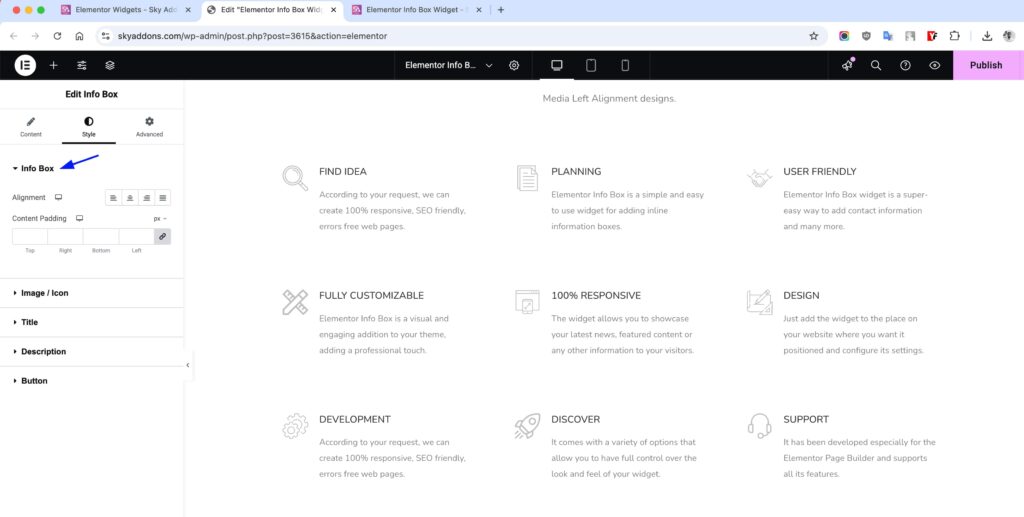The height and width of the screenshot is (517, 1024).
Task: Focus the Left padding input
Action: tap(136, 236)
